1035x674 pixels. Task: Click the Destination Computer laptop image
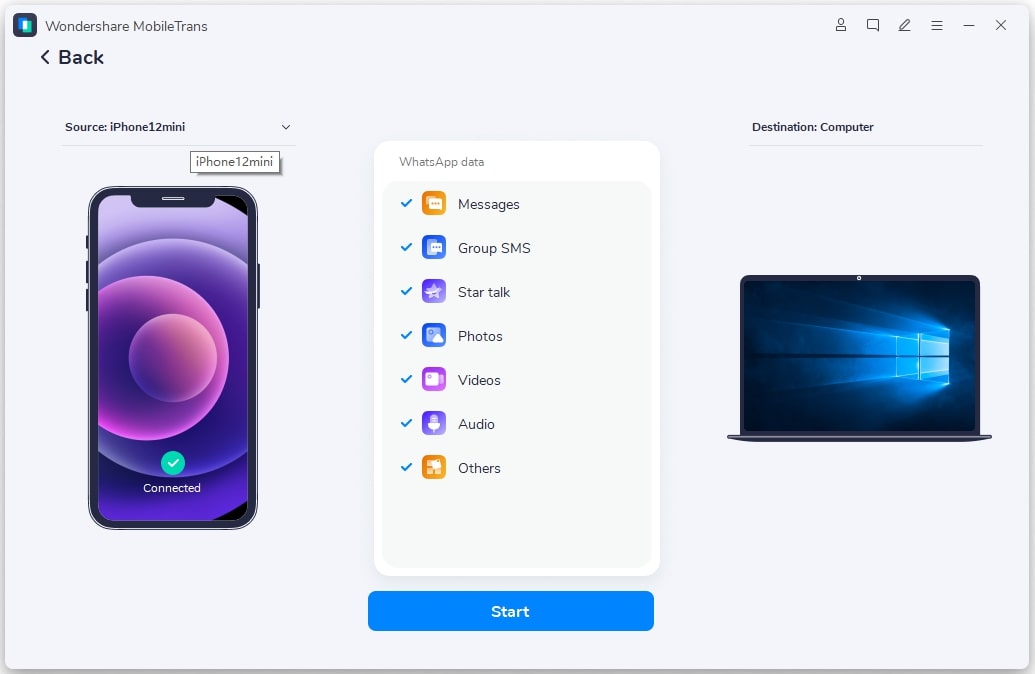860,355
